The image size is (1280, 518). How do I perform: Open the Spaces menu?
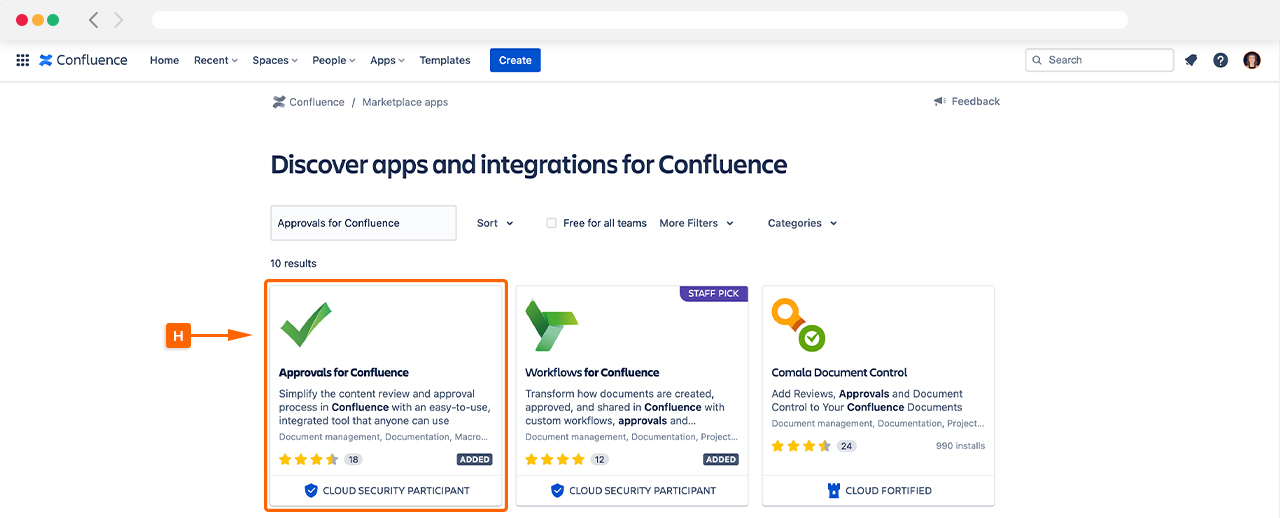coord(275,60)
